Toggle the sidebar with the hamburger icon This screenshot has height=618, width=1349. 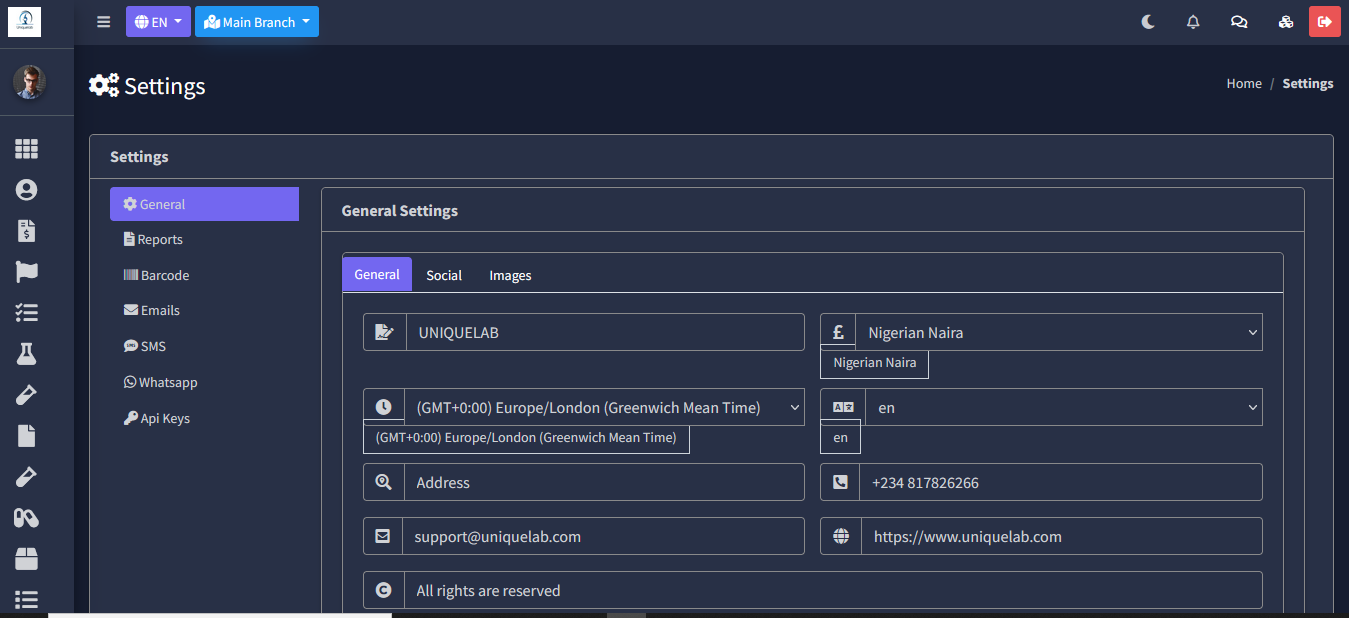click(104, 22)
